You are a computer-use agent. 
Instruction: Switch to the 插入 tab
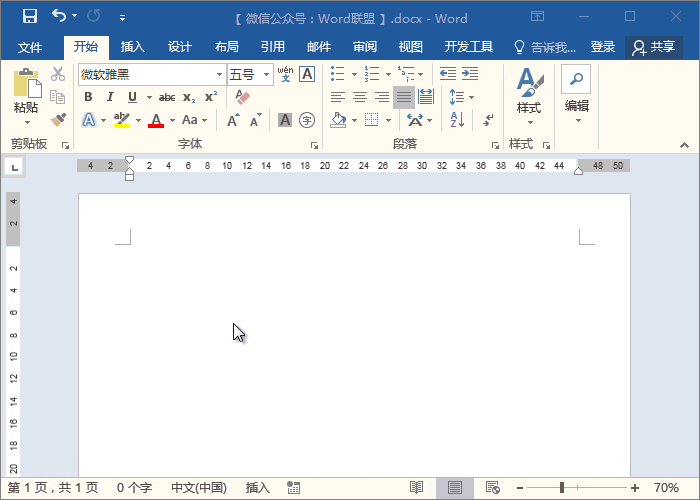pyautogui.click(x=133, y=46)
